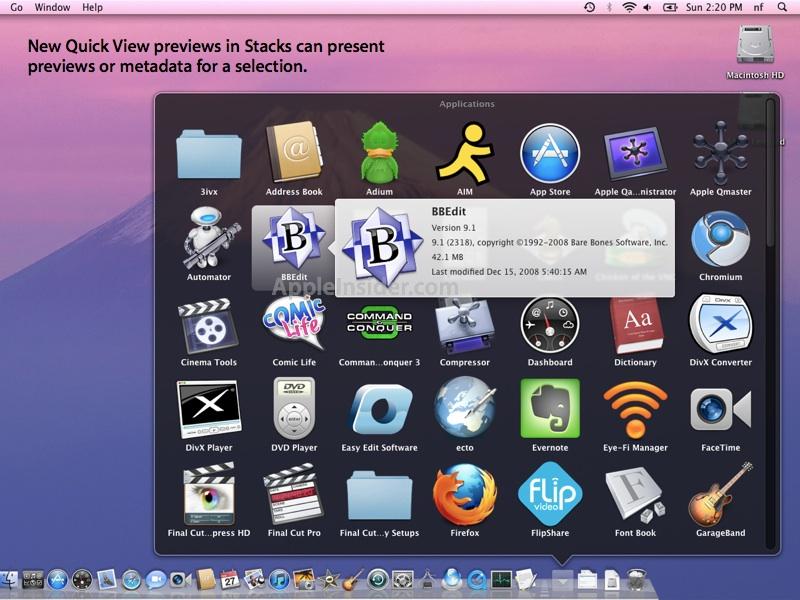Open Easy Edit Software icon
800x600 pixels.
point(382,409)
